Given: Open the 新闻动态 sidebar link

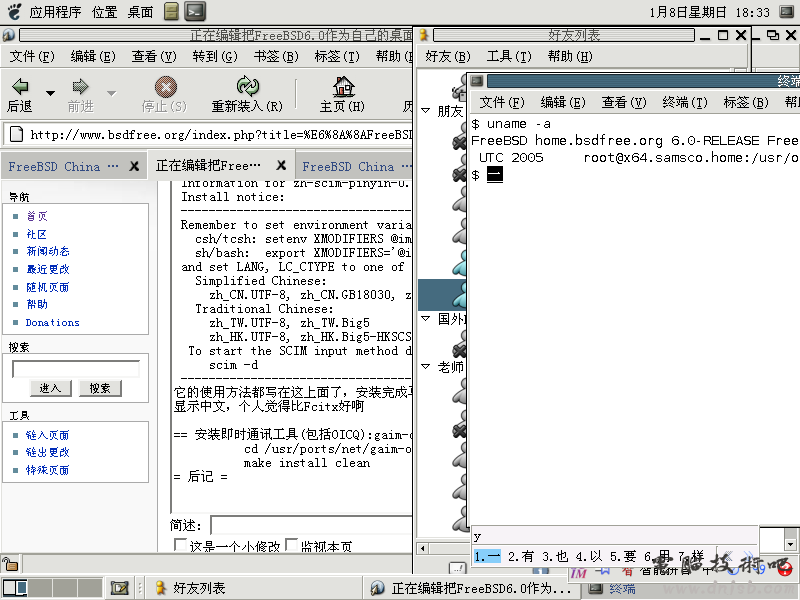Looking at the screenshot, I should pyautogui.click(x=47, y=251).
